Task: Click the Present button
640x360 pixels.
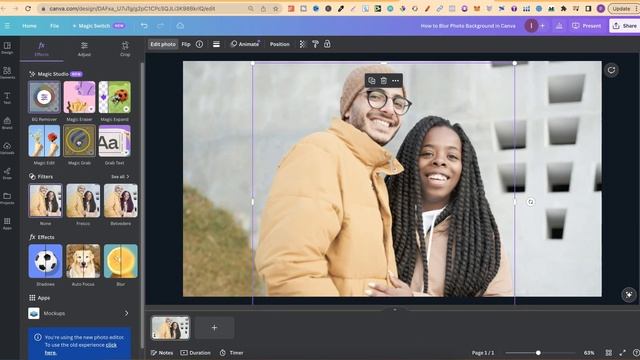Action: (x=587, y=26)
